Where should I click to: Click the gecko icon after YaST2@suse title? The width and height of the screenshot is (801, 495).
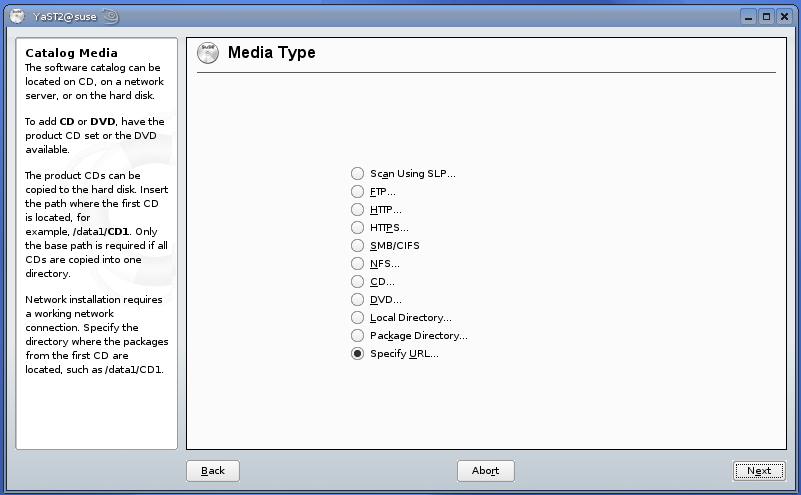[111, 16]
